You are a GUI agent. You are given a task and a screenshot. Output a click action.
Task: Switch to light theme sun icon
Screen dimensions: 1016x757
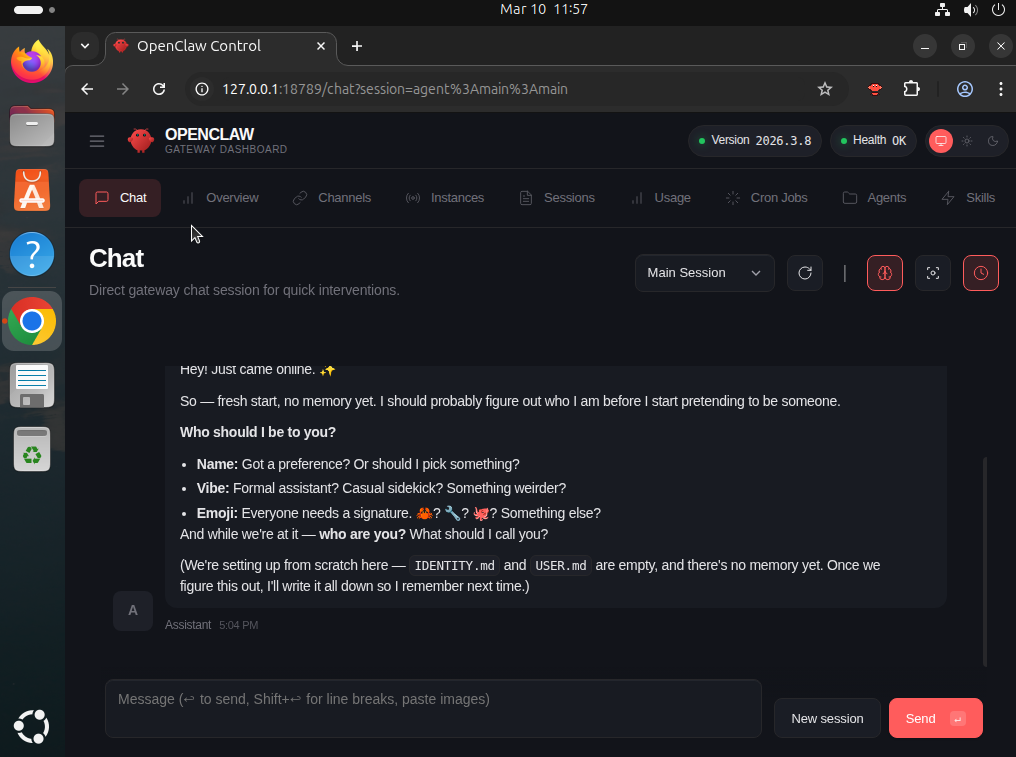[967, 141]
